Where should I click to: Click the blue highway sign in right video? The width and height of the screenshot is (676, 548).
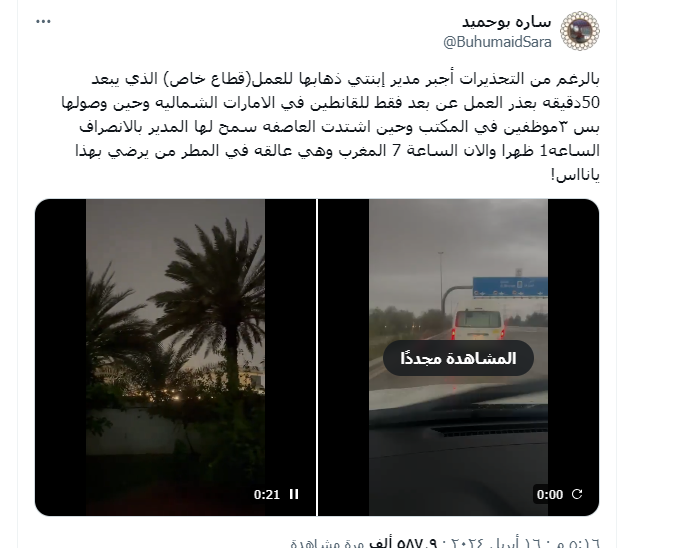click(510, 287)
